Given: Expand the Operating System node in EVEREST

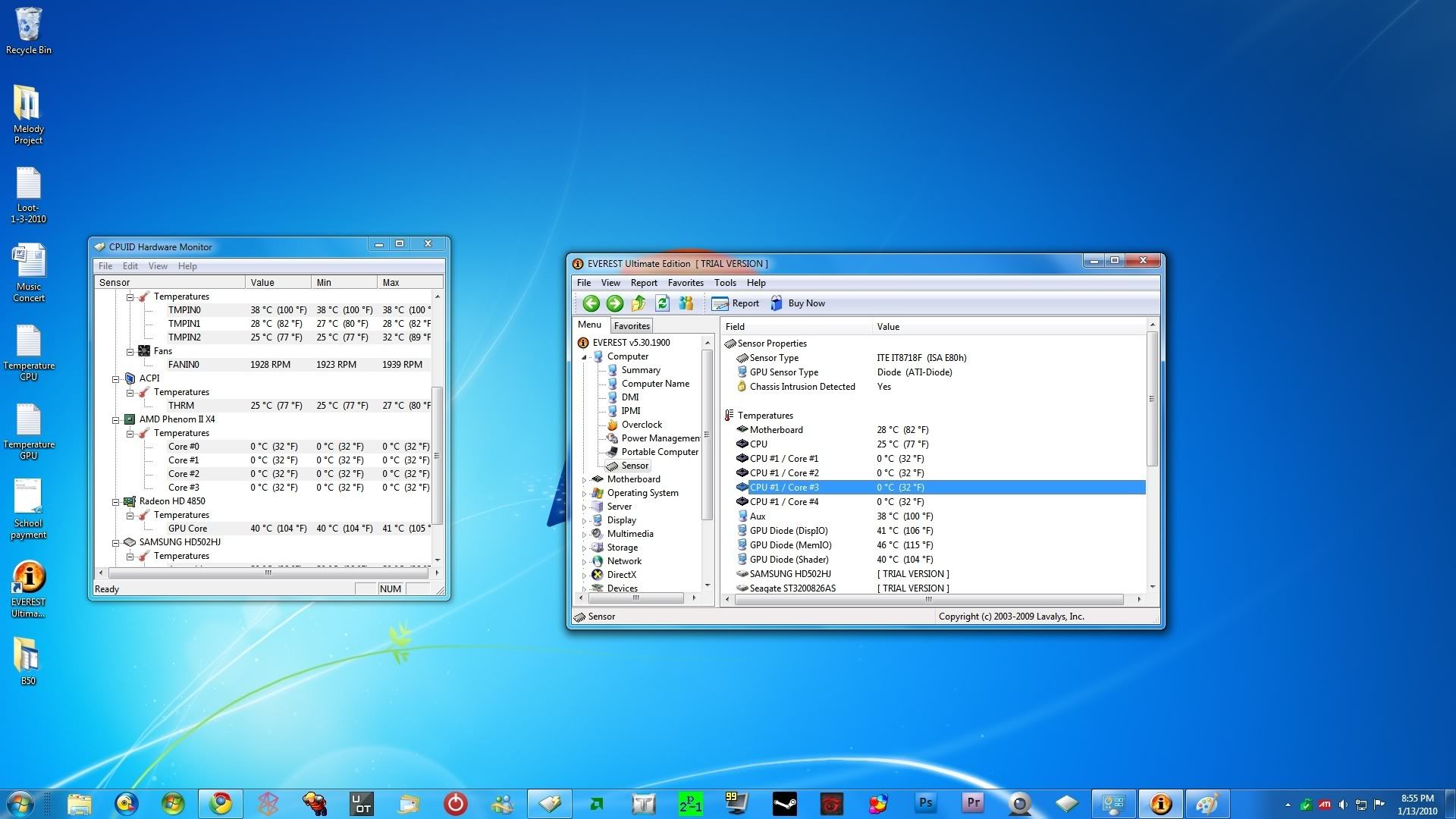Looking at the screenshot, I should pyautogui.click(x=584, y=494).
